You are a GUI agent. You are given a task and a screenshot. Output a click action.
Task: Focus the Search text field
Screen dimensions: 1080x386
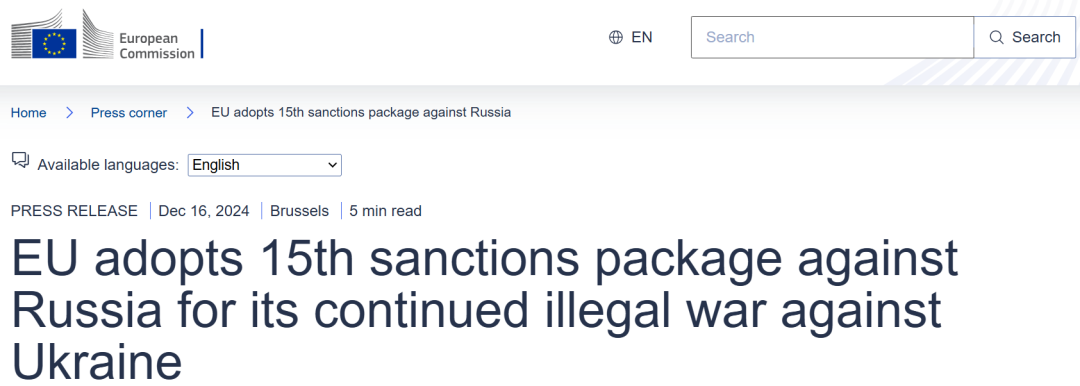(x=832, y=37)
